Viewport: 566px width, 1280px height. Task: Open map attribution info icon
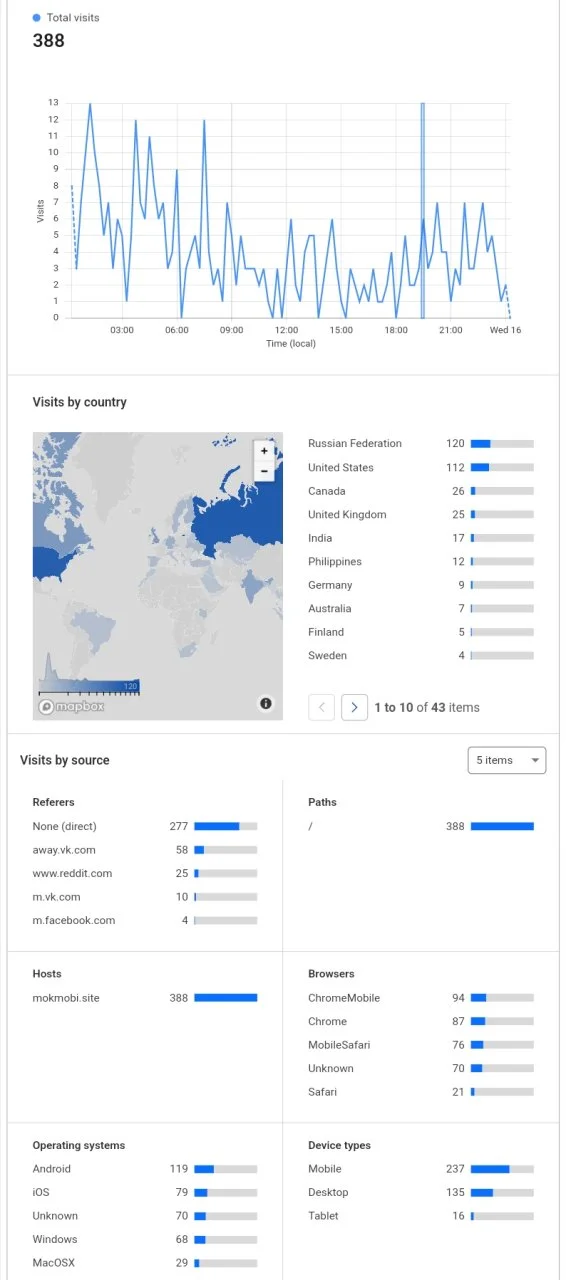pos(266,704)
